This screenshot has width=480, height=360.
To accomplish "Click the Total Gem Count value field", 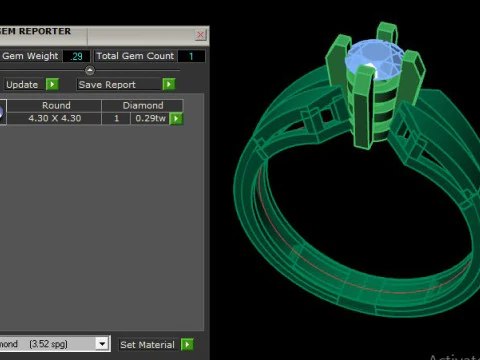I will coord(191,56).
